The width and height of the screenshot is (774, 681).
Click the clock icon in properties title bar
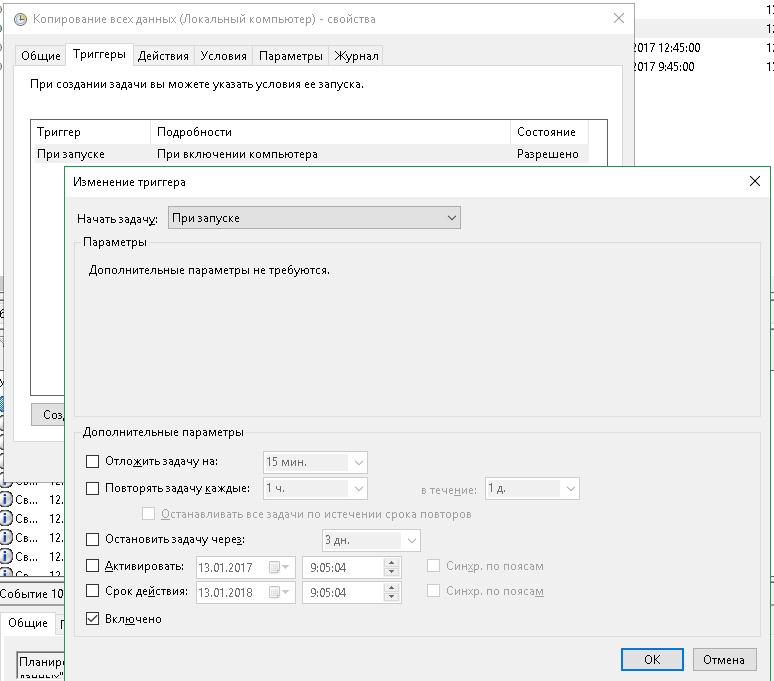point(20,19)
